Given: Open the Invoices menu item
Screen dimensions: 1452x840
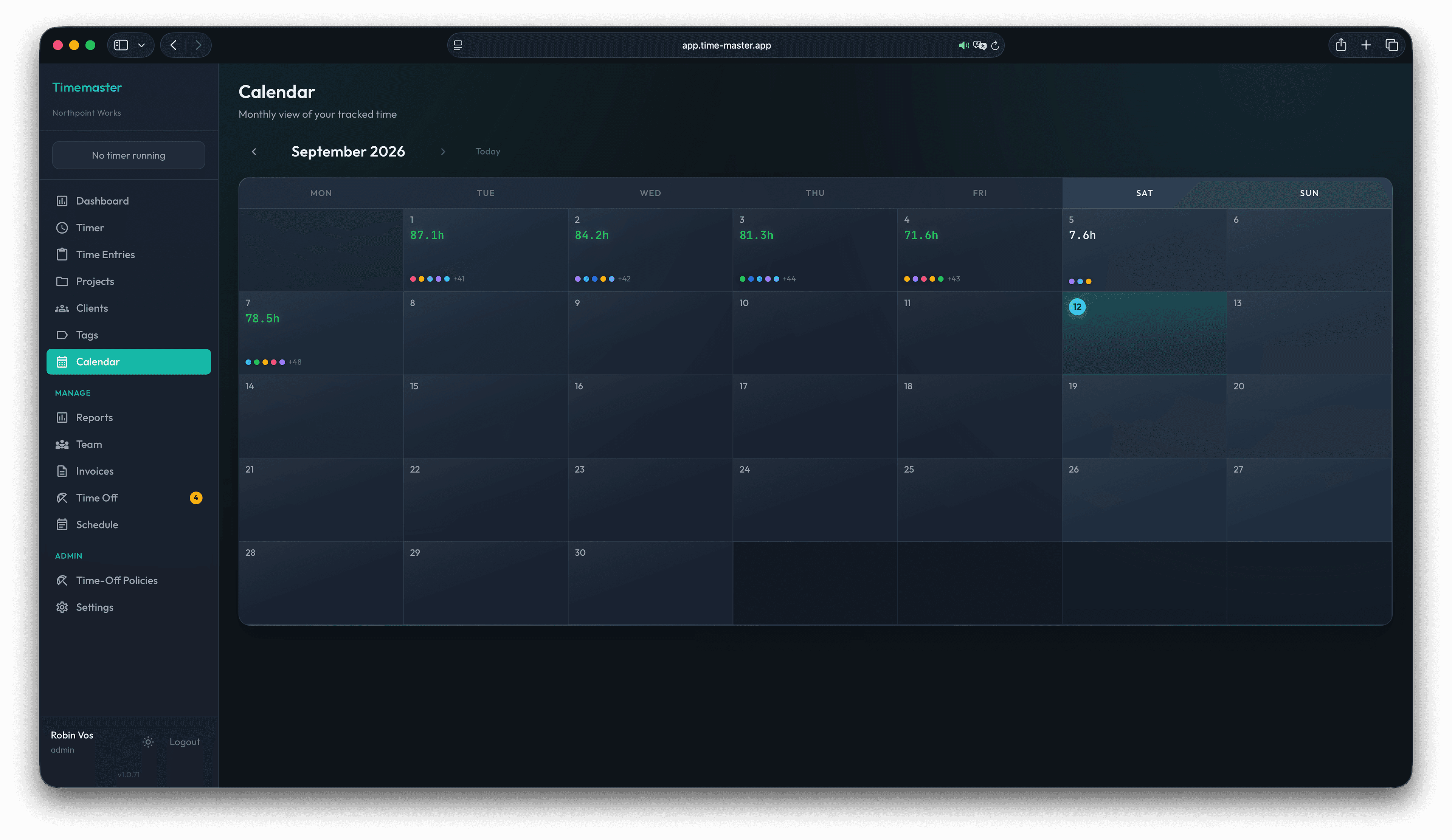Looking at the screenshot, I should pos(129,471).
